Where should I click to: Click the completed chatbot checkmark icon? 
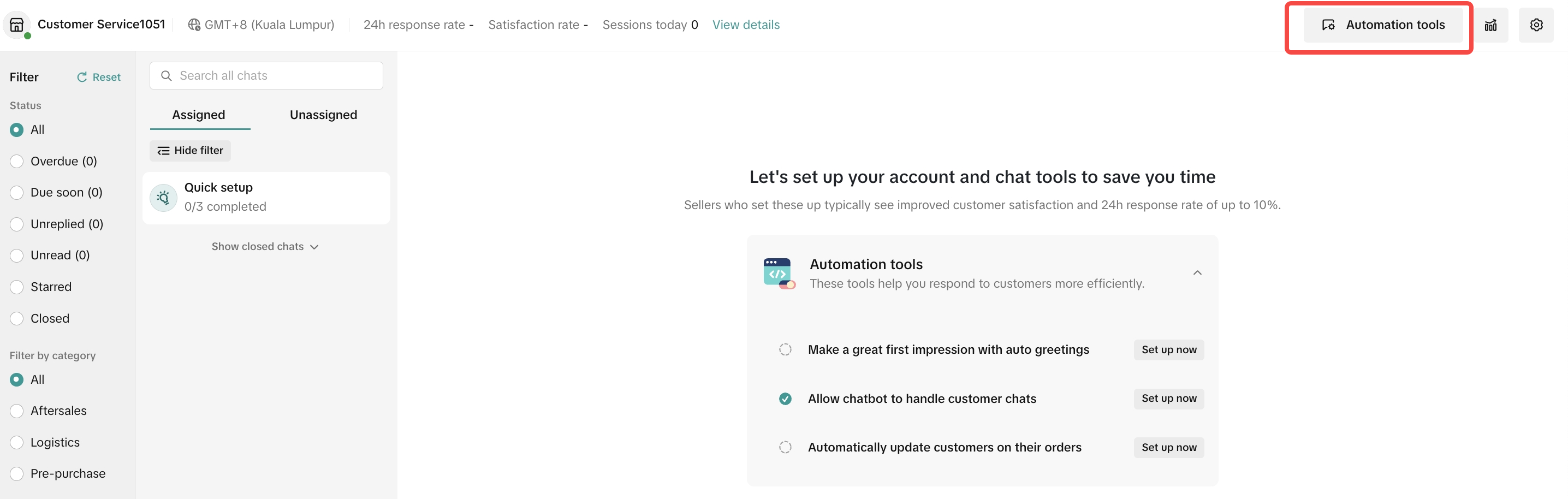[x=785, y=399]
